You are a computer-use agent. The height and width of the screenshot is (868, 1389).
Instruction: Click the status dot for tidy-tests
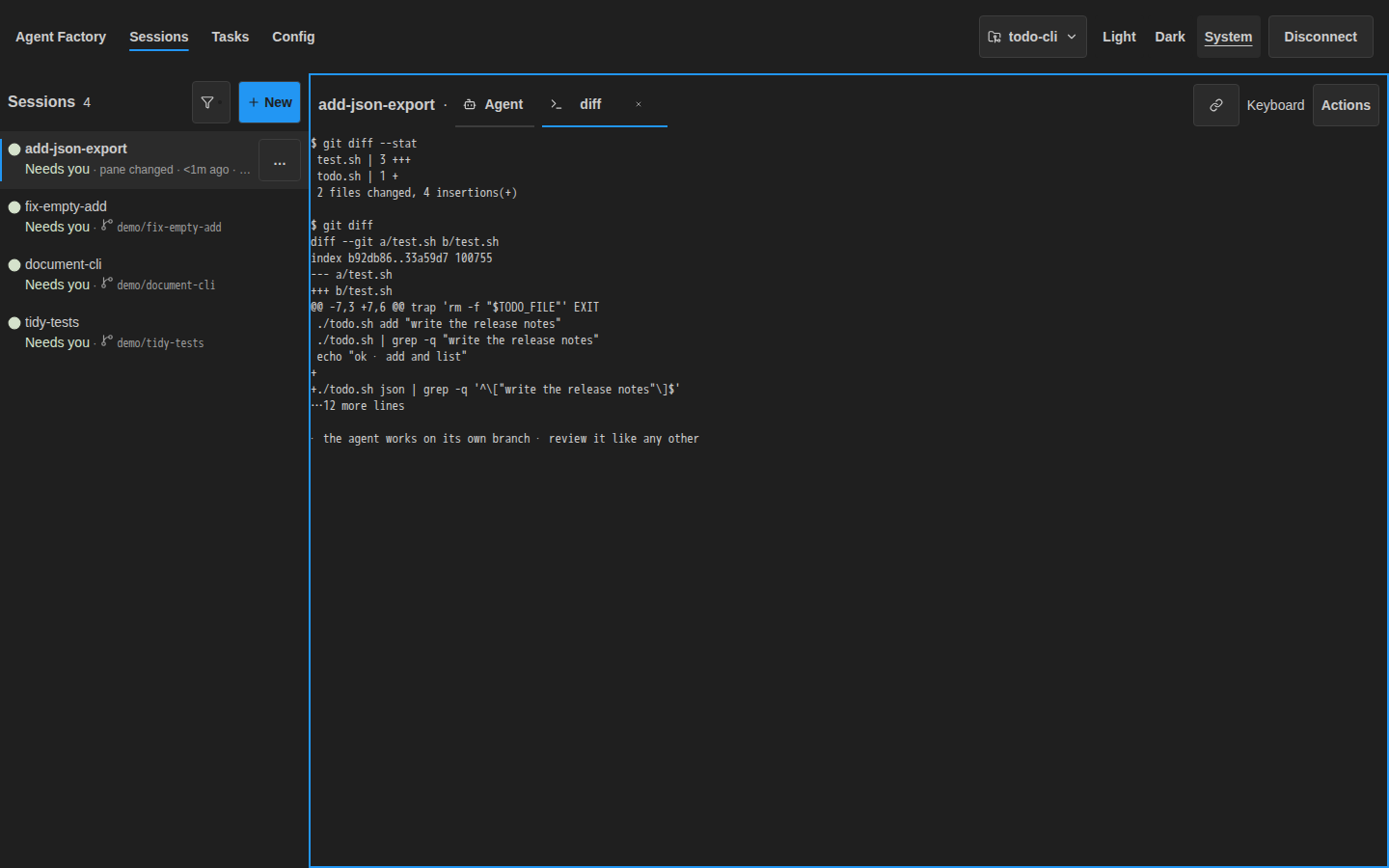[14, 322]
